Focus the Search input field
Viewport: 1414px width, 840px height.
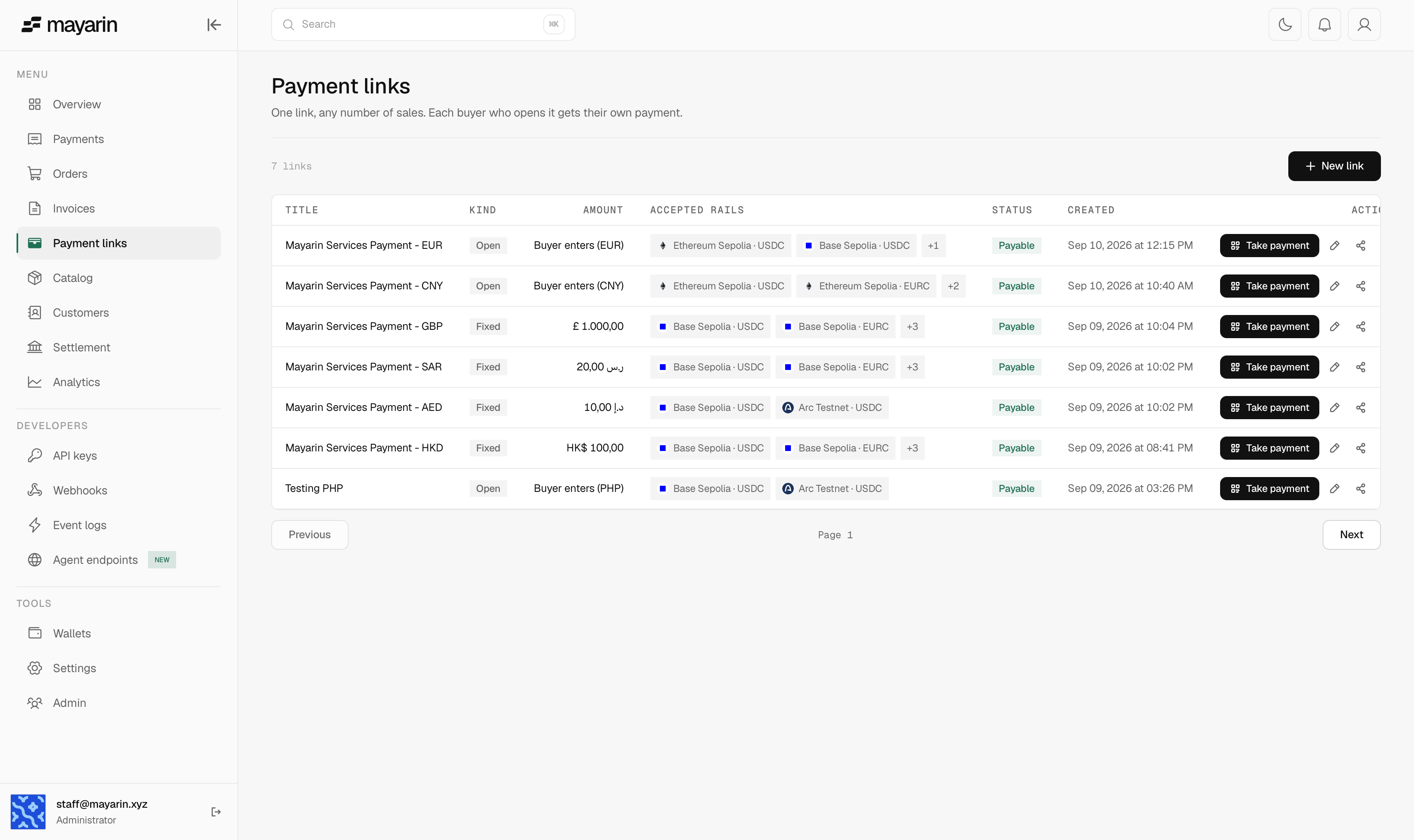point(423,24)
